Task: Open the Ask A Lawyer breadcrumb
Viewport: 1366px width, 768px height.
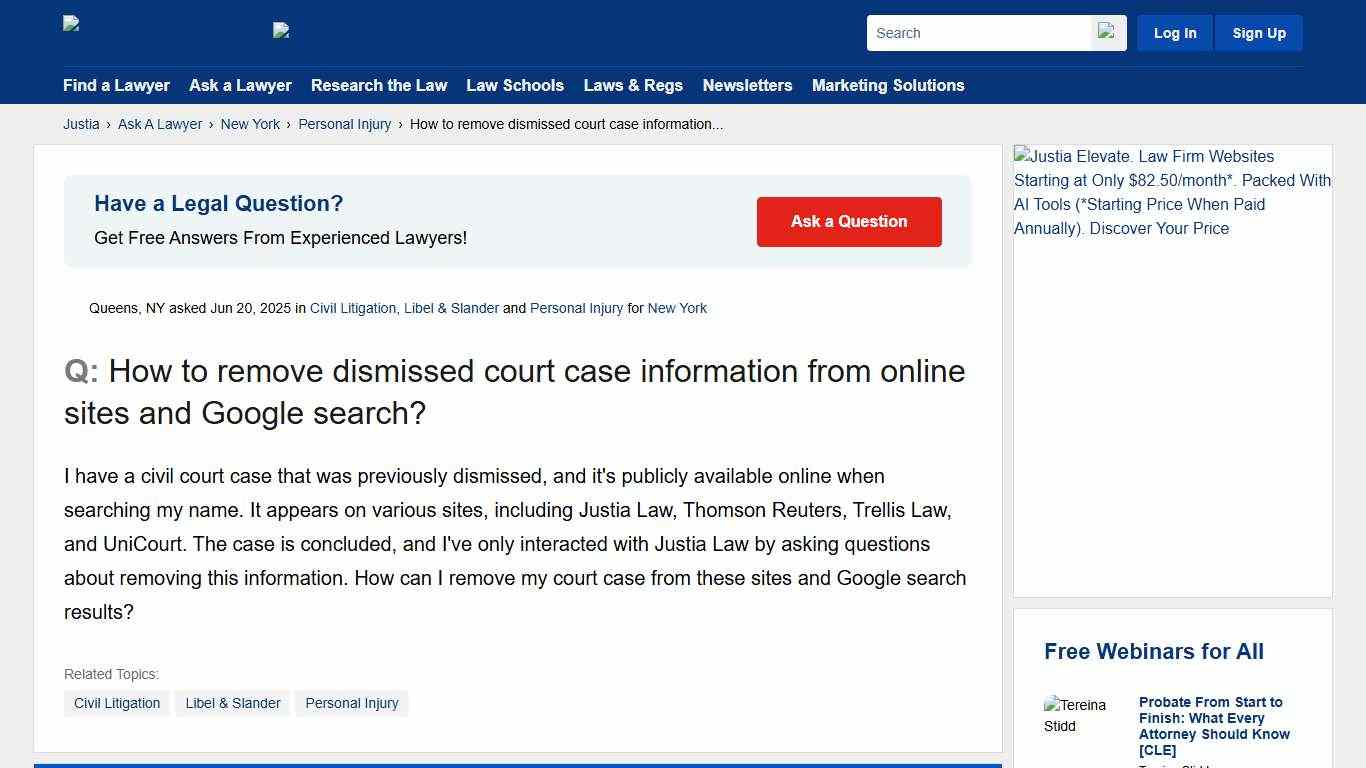Action: click(160, 124)
